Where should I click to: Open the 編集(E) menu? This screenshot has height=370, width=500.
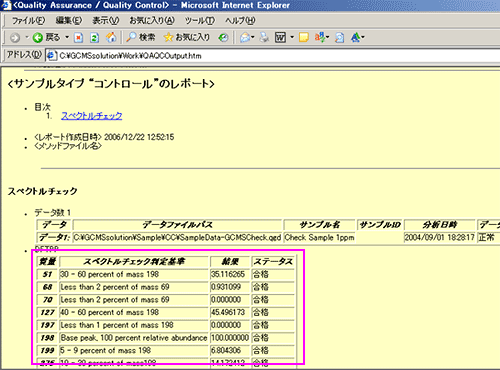[69, 21]
